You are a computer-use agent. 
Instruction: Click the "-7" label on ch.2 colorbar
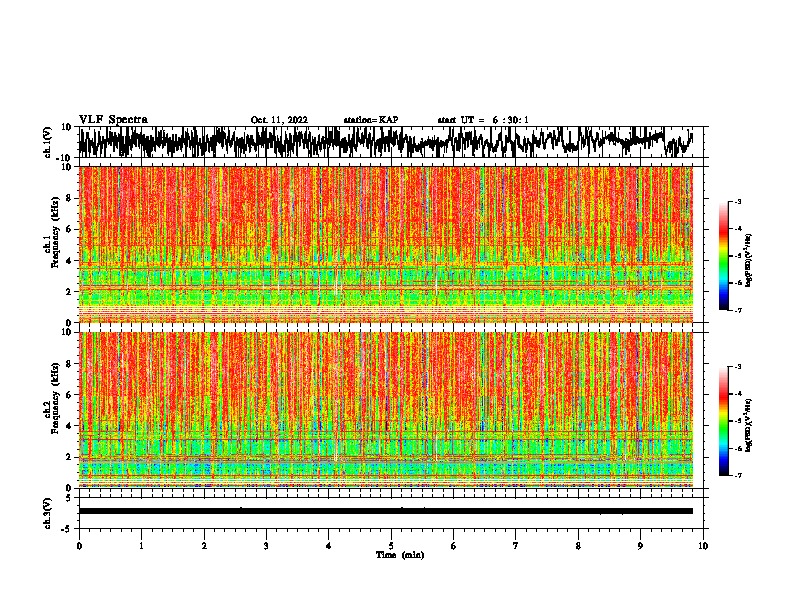click(x=737, y=475)
